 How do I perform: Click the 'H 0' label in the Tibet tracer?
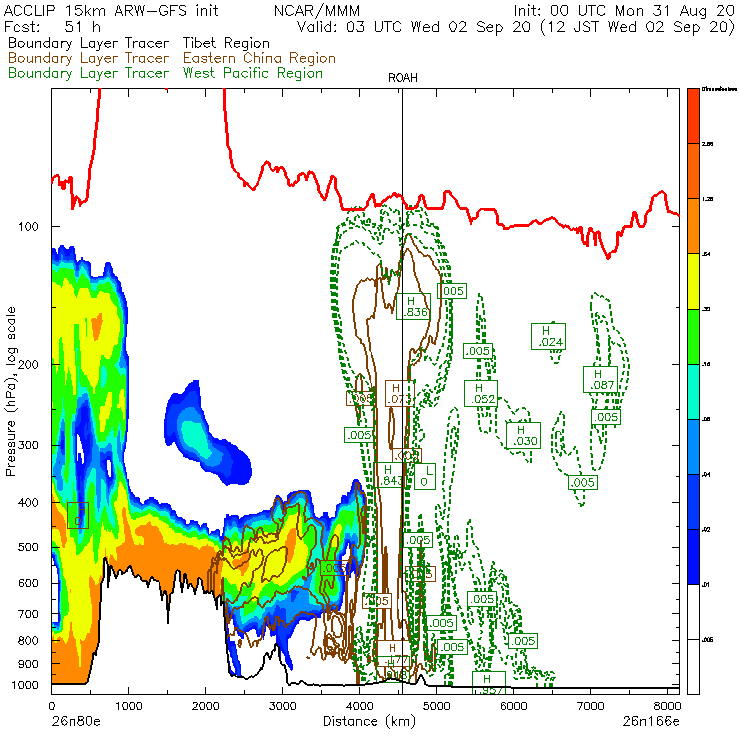tap(78, 515)
